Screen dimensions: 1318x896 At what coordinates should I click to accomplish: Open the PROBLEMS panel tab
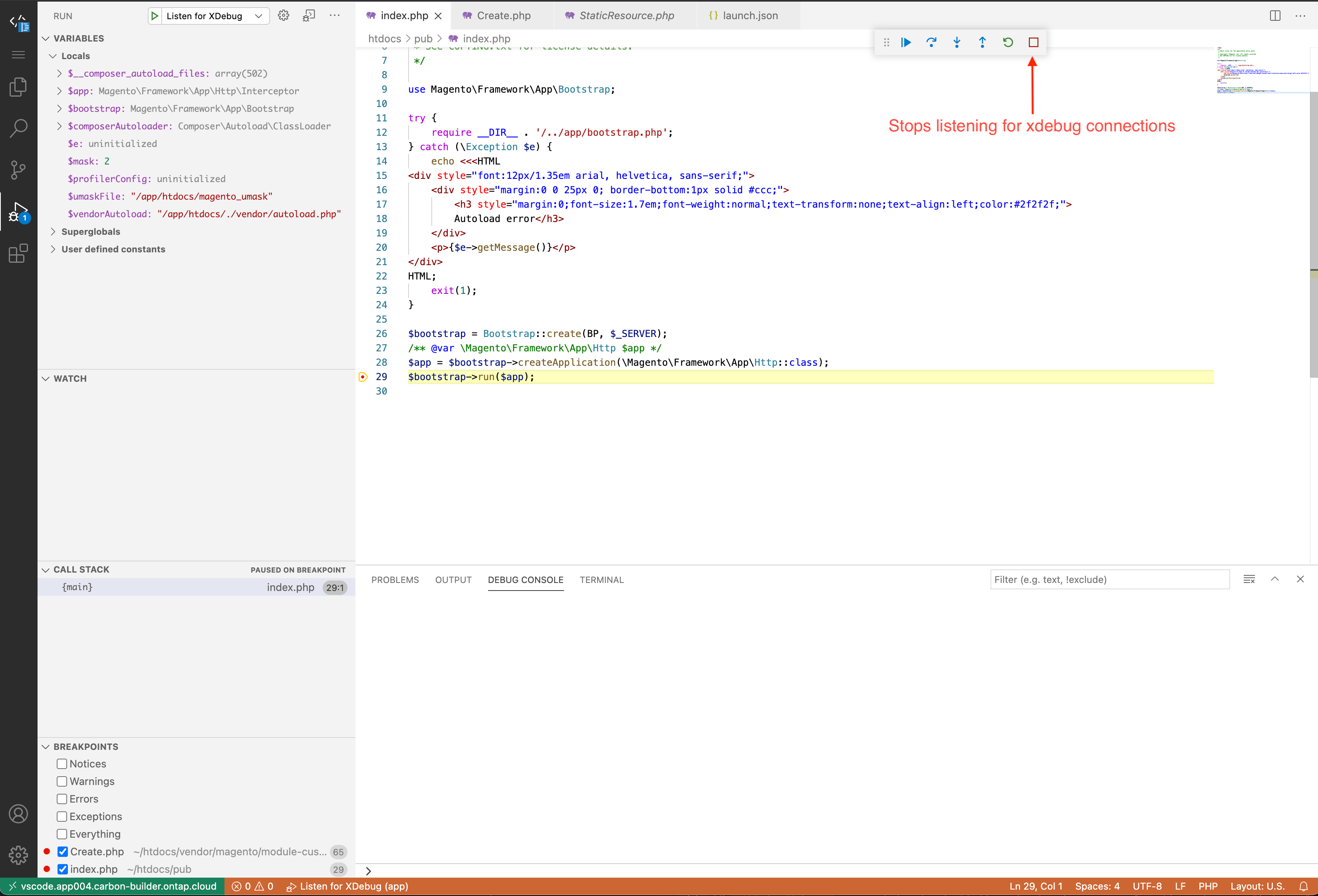pyautogui.click(x=395, y=579)
